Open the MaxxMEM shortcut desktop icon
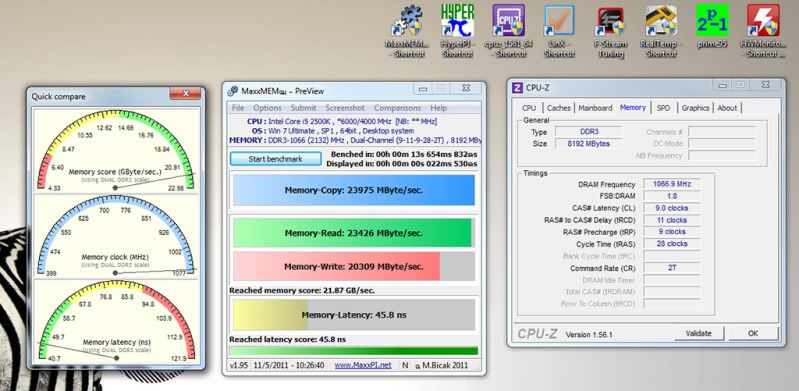Screen dimensions: 799x391 [x=406, y=31]
